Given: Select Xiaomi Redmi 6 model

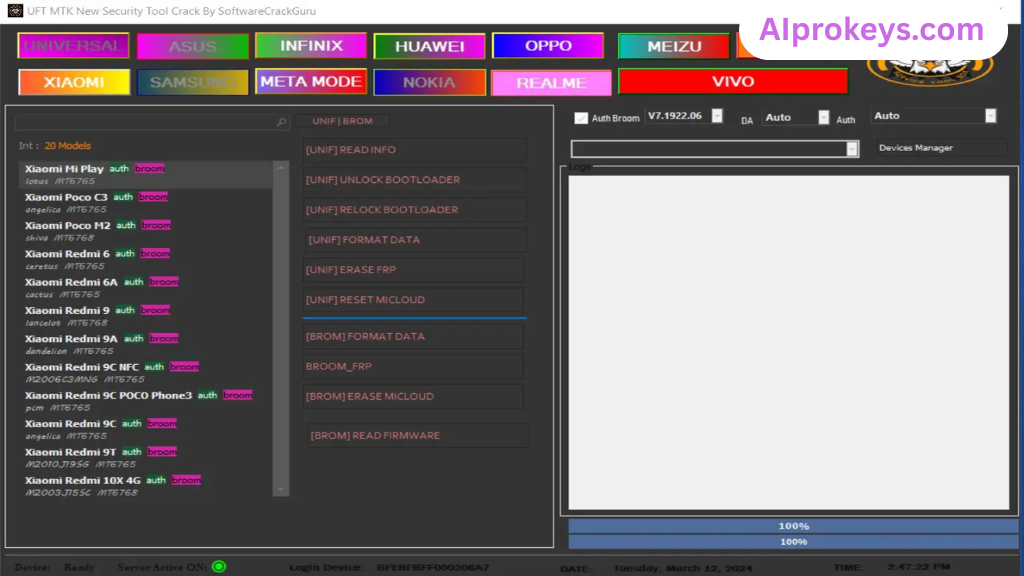Looking at the screenshot, I should pos(145,259).
